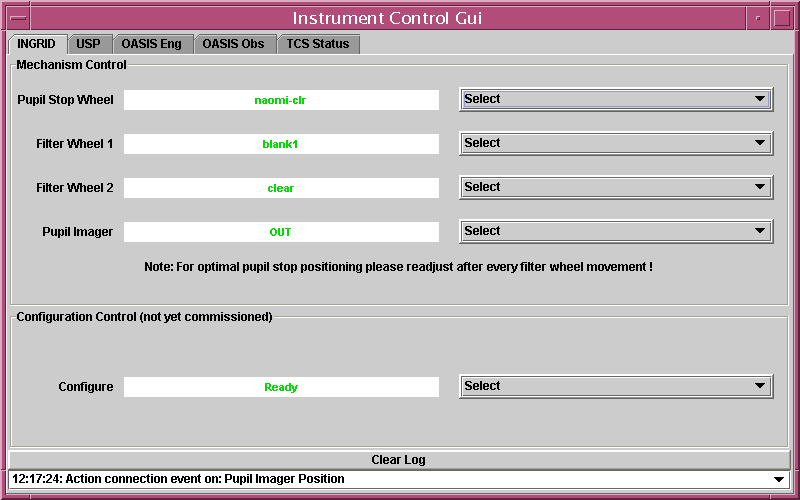Open the USP tab
This screenshot has width=800, height=500.
(88, 44)
